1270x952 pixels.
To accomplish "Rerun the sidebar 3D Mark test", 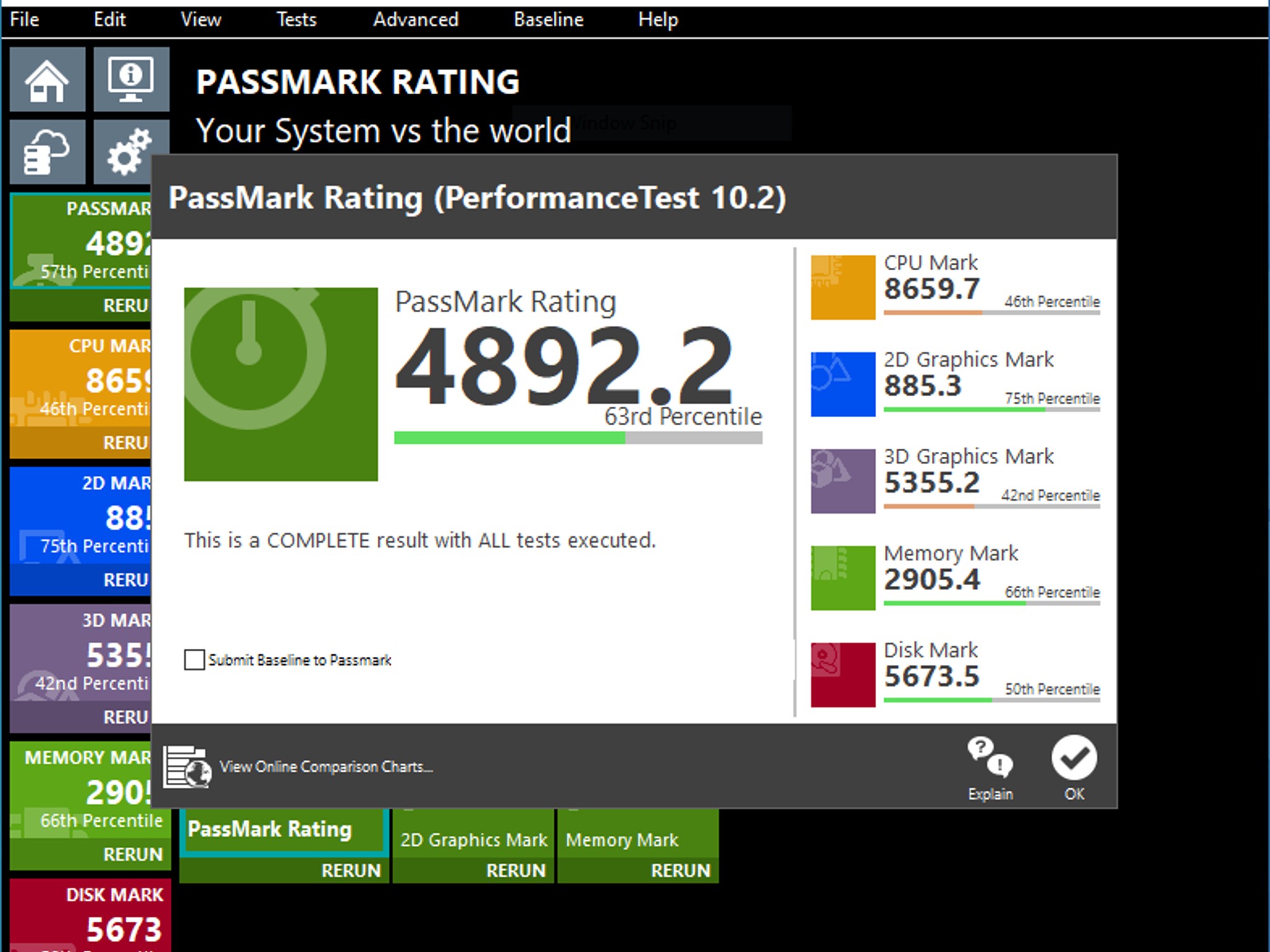I will pyautogui.click(x=127, y=717).
